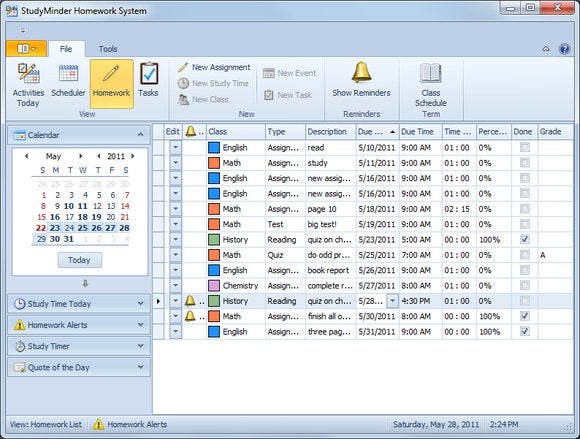580x439 pixels.
Task: Open Edit dropdown for Math study row
Action: 176,163
